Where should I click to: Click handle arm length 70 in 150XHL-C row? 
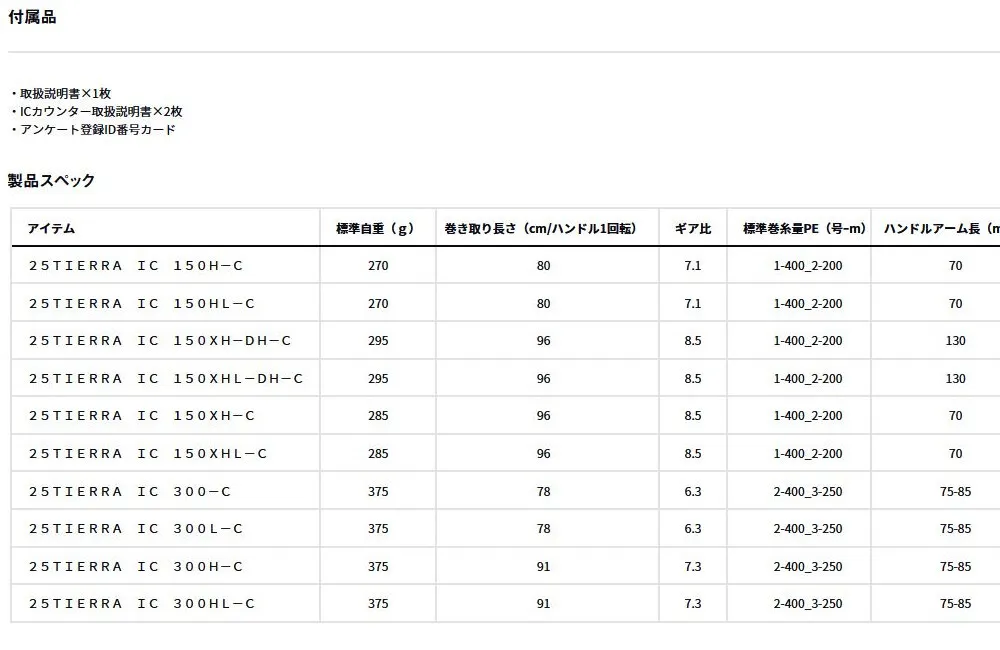click(955, 454)
